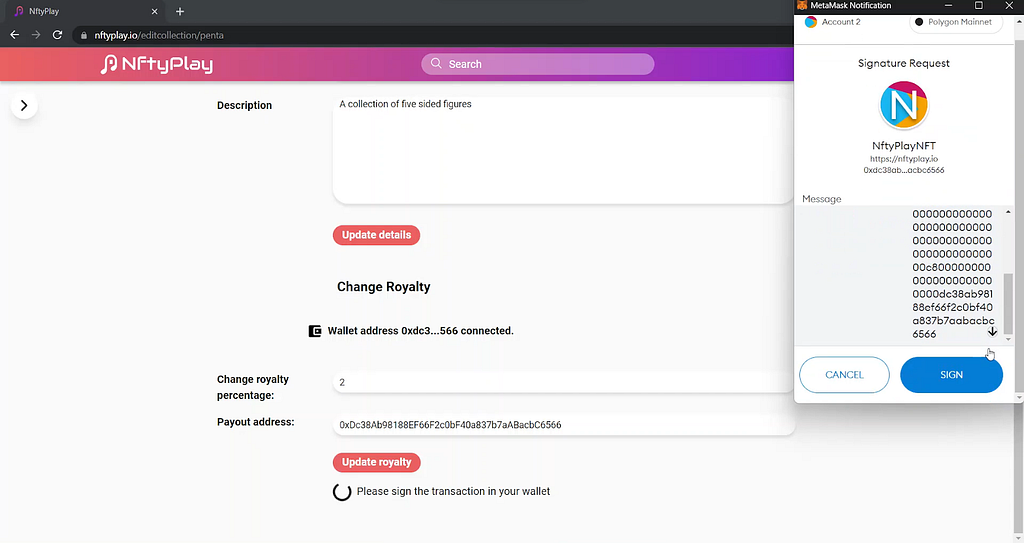The height and width of the screenshot is (543, 1024).
Task: Maximize the MetaMask Notification window
Action: tap(978, 5)
